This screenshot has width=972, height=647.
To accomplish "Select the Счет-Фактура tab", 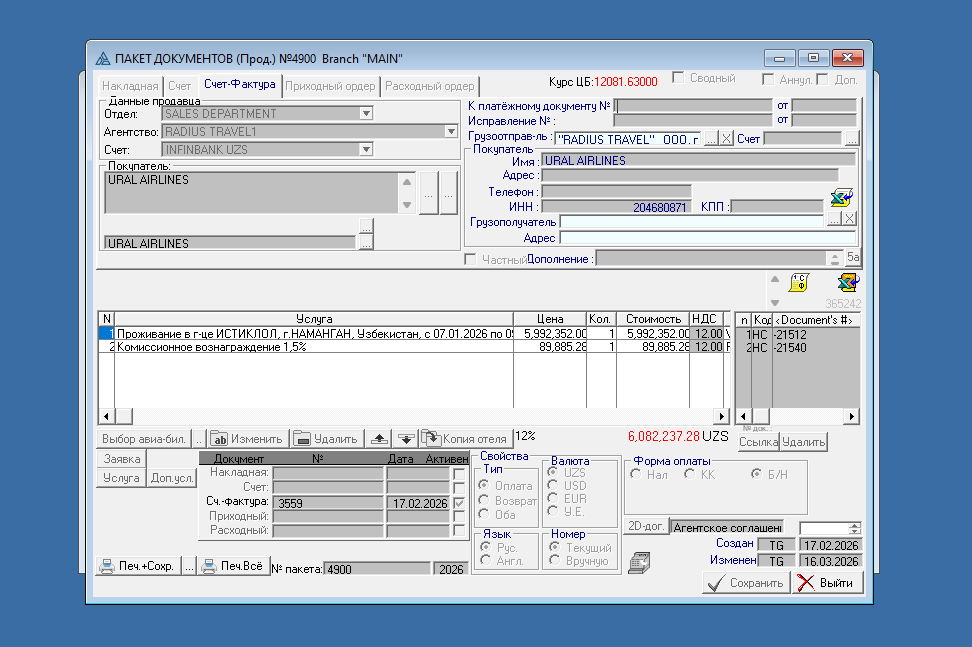I will [x=240, y=84].
